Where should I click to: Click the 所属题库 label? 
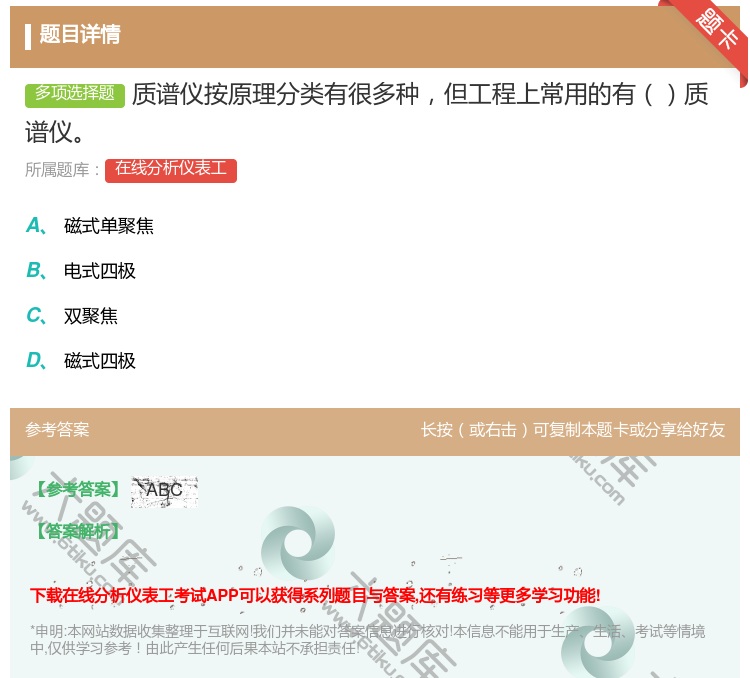[x=62, y=170]
